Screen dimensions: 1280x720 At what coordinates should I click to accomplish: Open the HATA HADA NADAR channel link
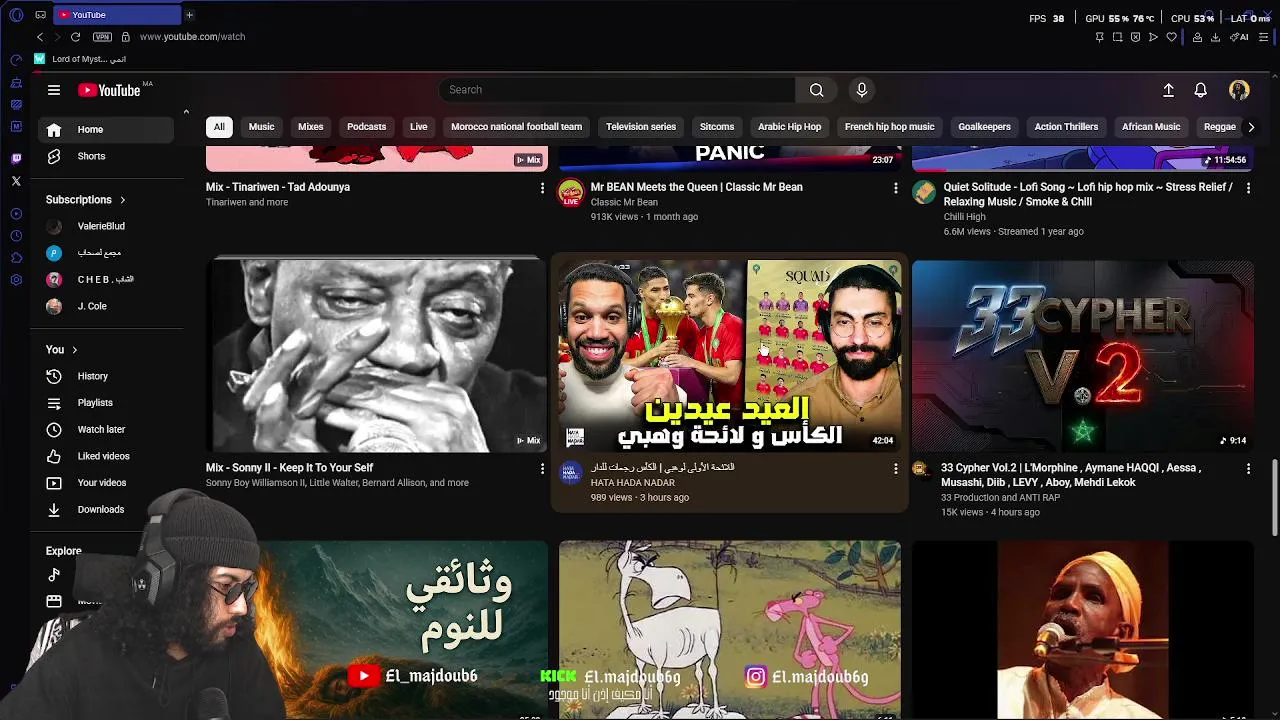click(632, 483)
